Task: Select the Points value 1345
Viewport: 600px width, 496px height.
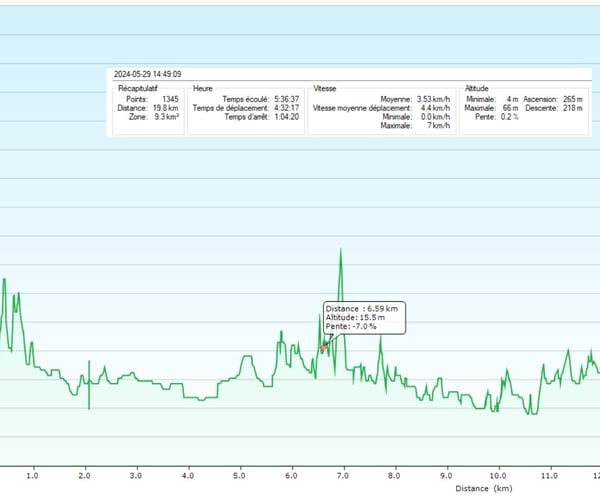Action: pyautogui.click(x=170, y=99)
